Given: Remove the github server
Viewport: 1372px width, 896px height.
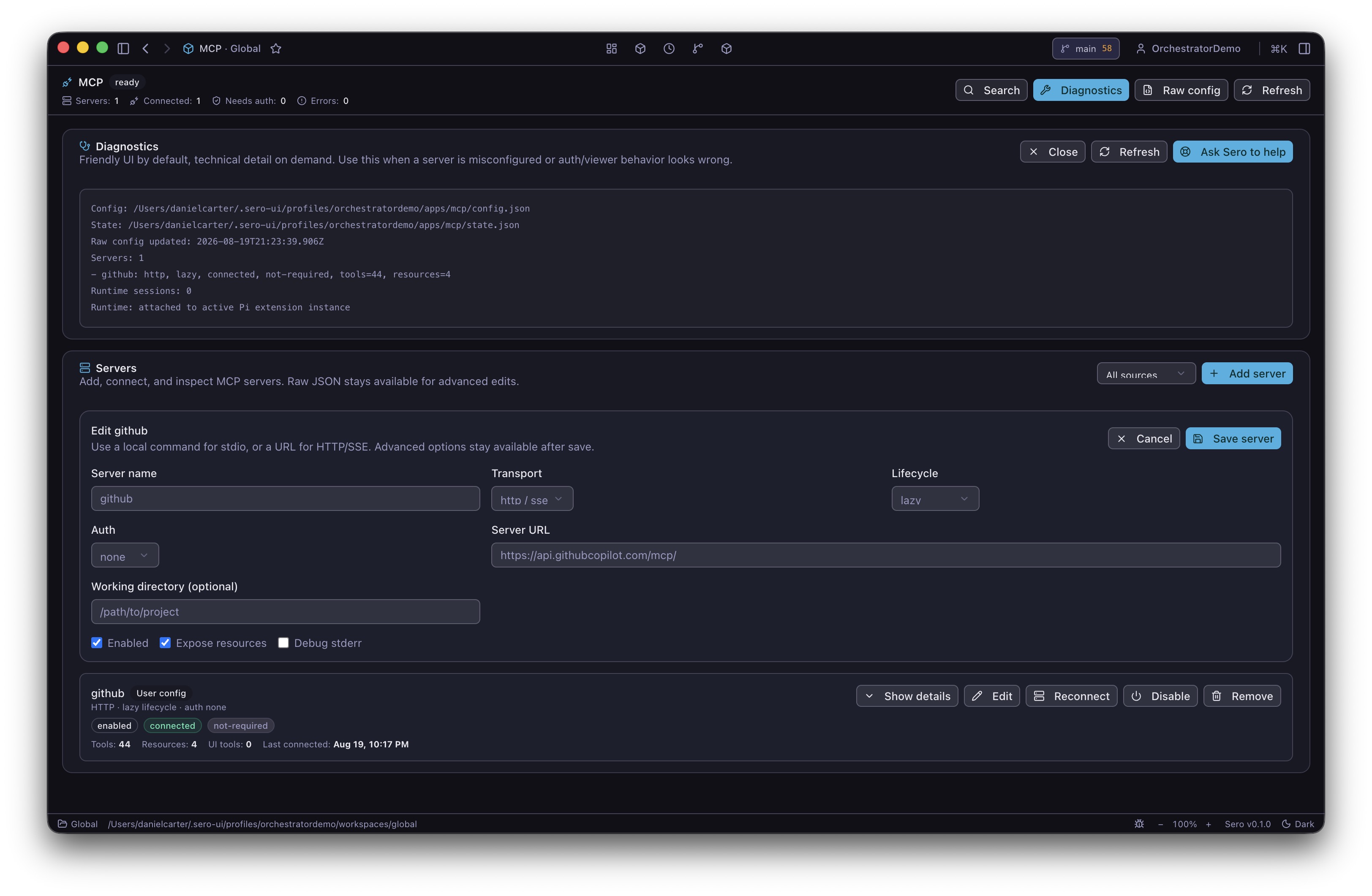Looking at the screenshot, I should click(1242, 696).
